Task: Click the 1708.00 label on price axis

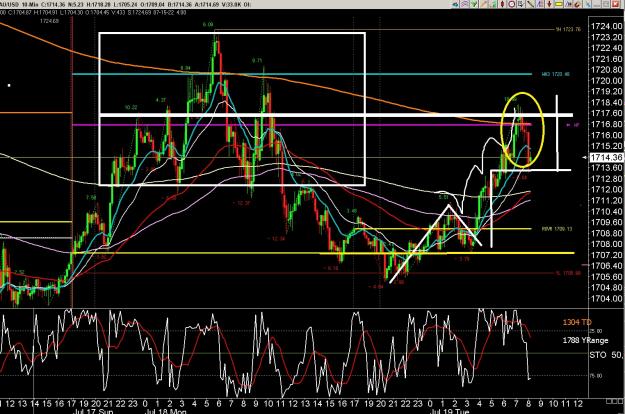Action: pos(606,244)
